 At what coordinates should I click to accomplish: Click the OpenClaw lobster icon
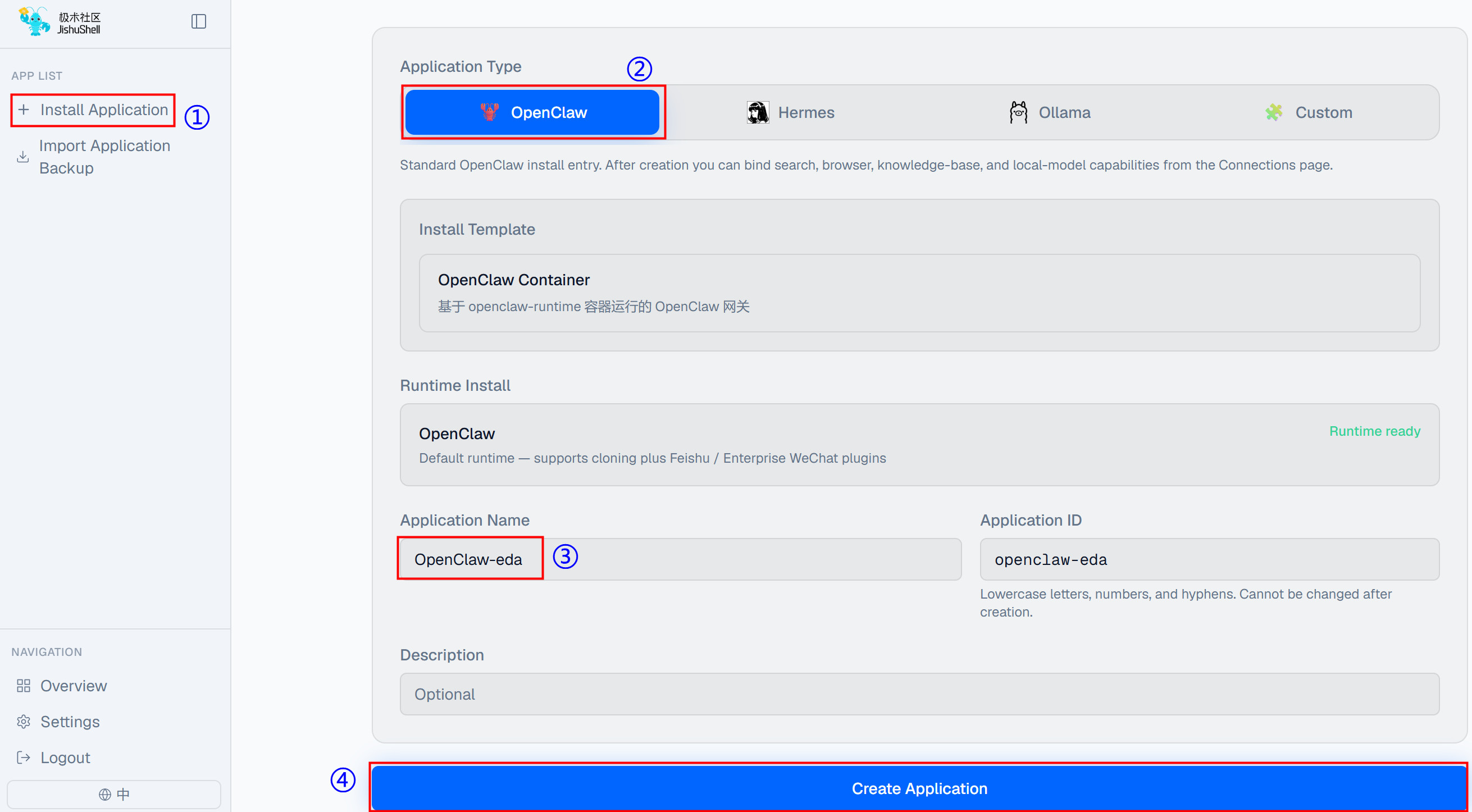pos(490,112)
